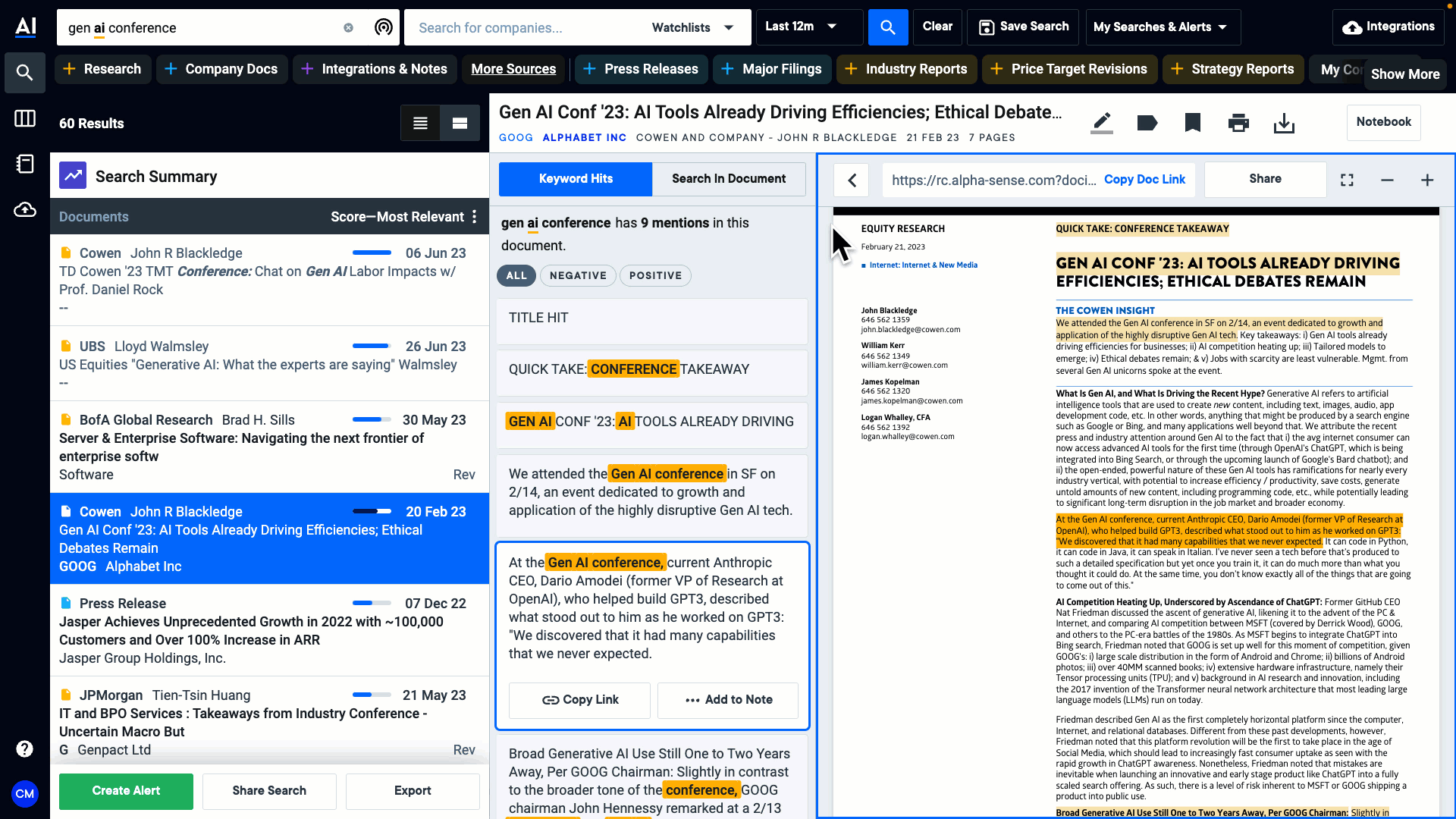Switch to Keyword Hits tab
This screenshot has width=1456, height=819.
click(x=576, y=179)
